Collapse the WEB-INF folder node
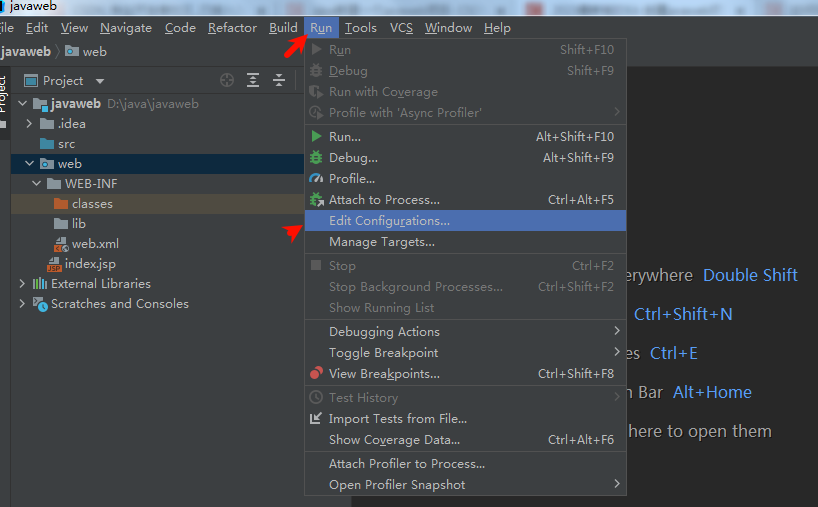 coord(37,183)
